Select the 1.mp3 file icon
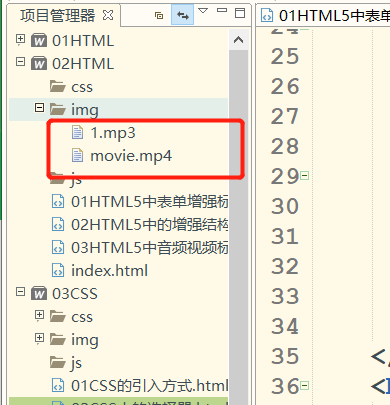 click(x=77, y=132)
